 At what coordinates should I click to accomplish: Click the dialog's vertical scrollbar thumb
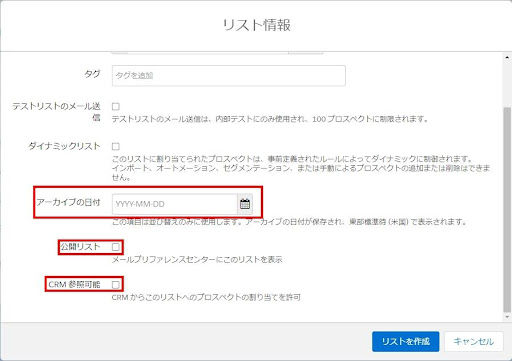pyautogui.click(x=507, y=209)
